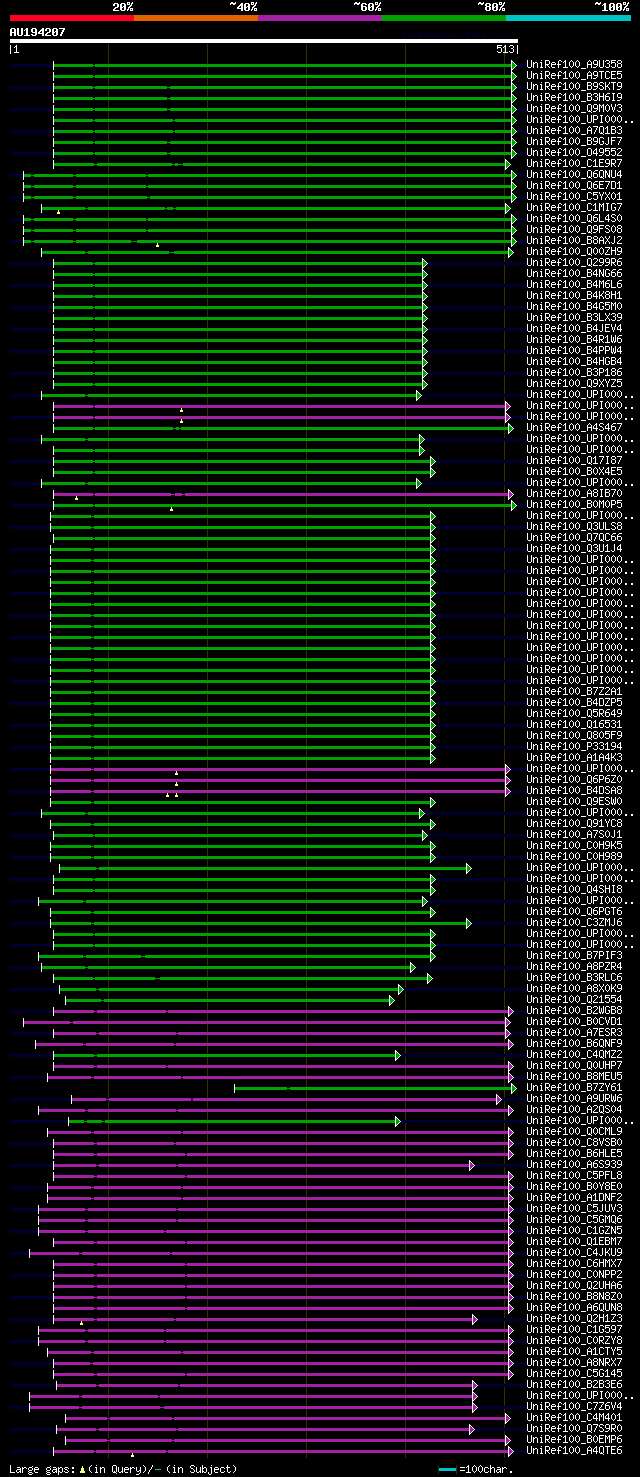This screenshot has height=1477, width=640.
Task: Select label UniRef100_A1A4K3
Action: coord(574,757)
